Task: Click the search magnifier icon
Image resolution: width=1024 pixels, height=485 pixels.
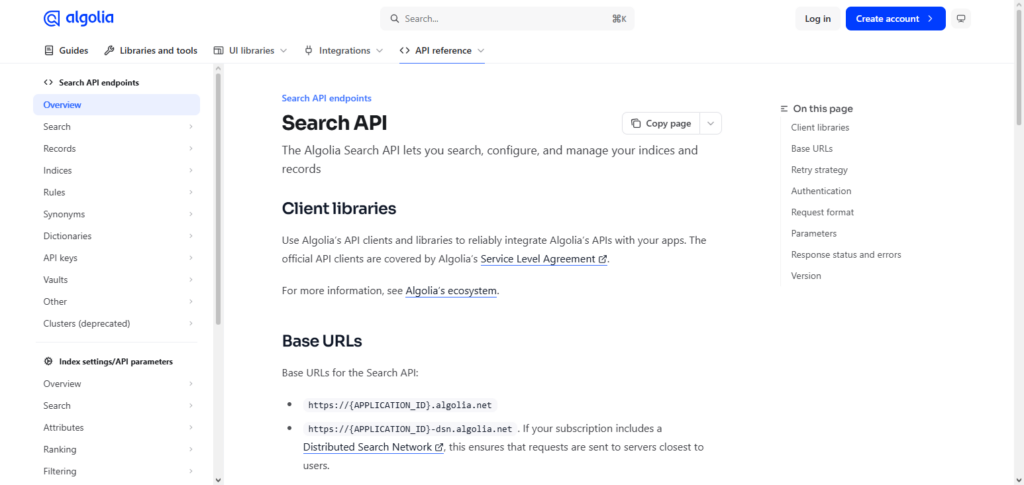Action: (394, 19)
